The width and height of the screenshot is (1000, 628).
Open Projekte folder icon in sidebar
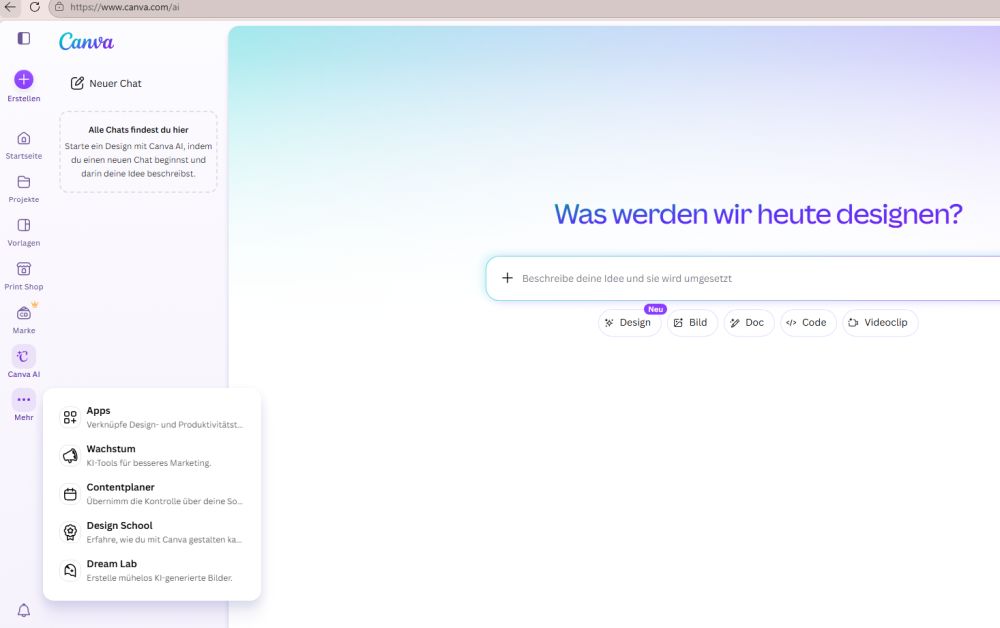(x=24, y=182)
